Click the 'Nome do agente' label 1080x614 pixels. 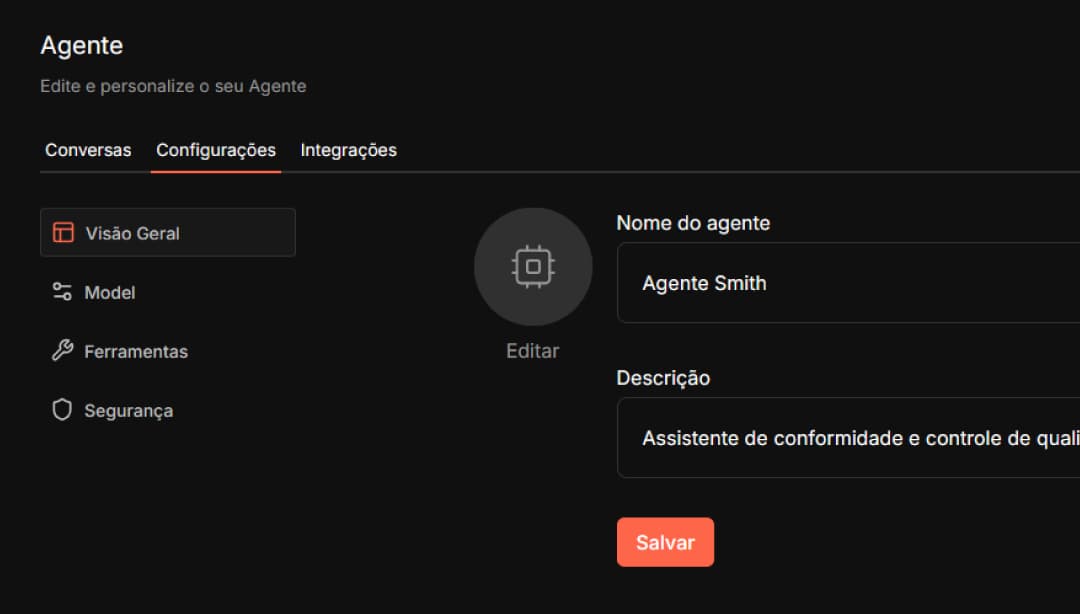[693, 223]
